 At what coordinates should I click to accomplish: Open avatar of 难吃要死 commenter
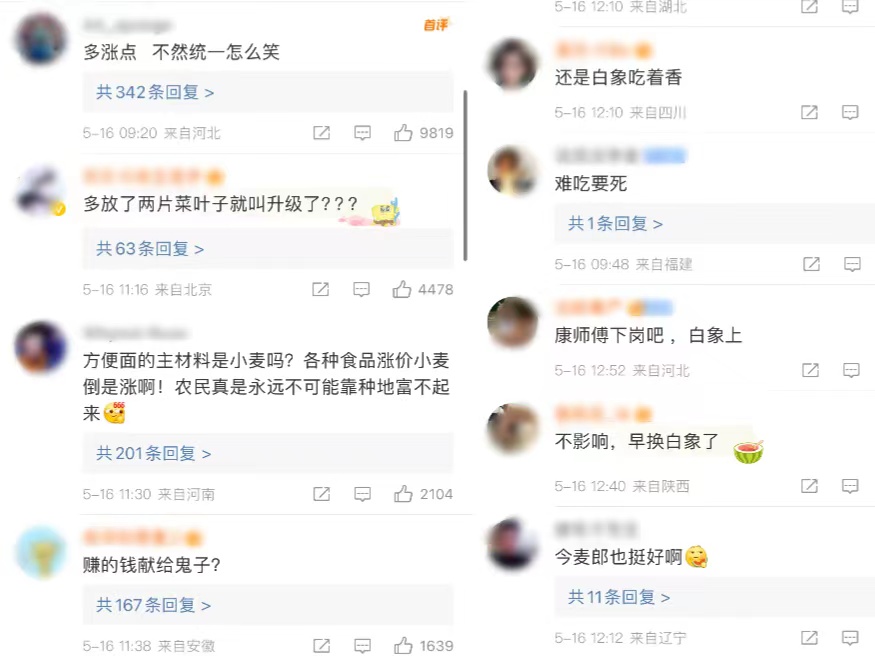[512, 170]
